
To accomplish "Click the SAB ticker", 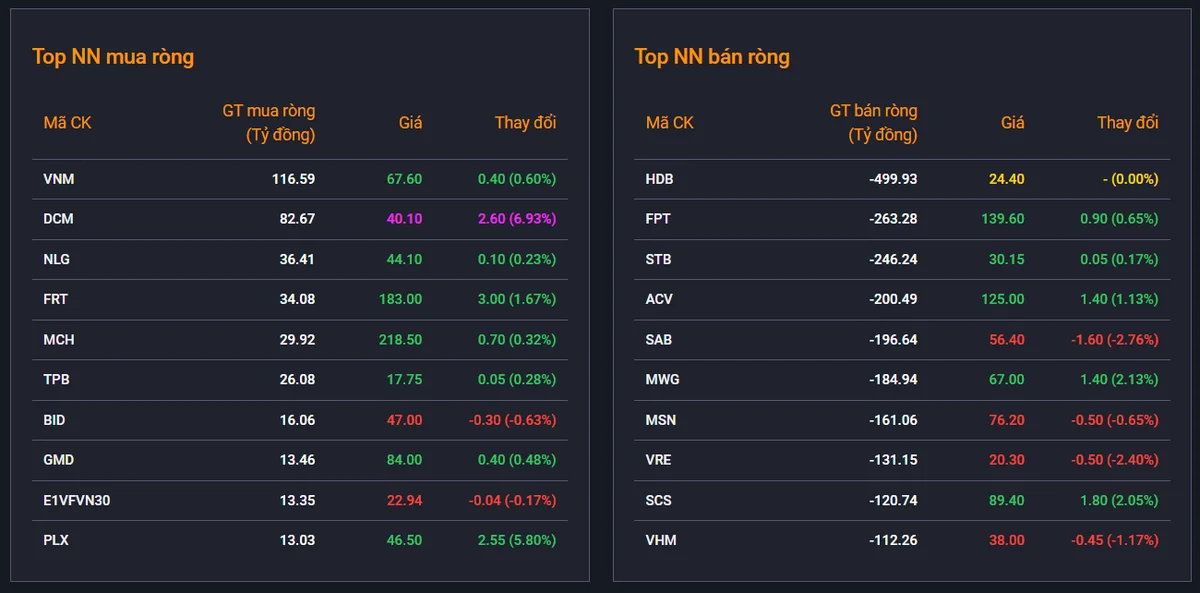I will (x=659, y=340).
